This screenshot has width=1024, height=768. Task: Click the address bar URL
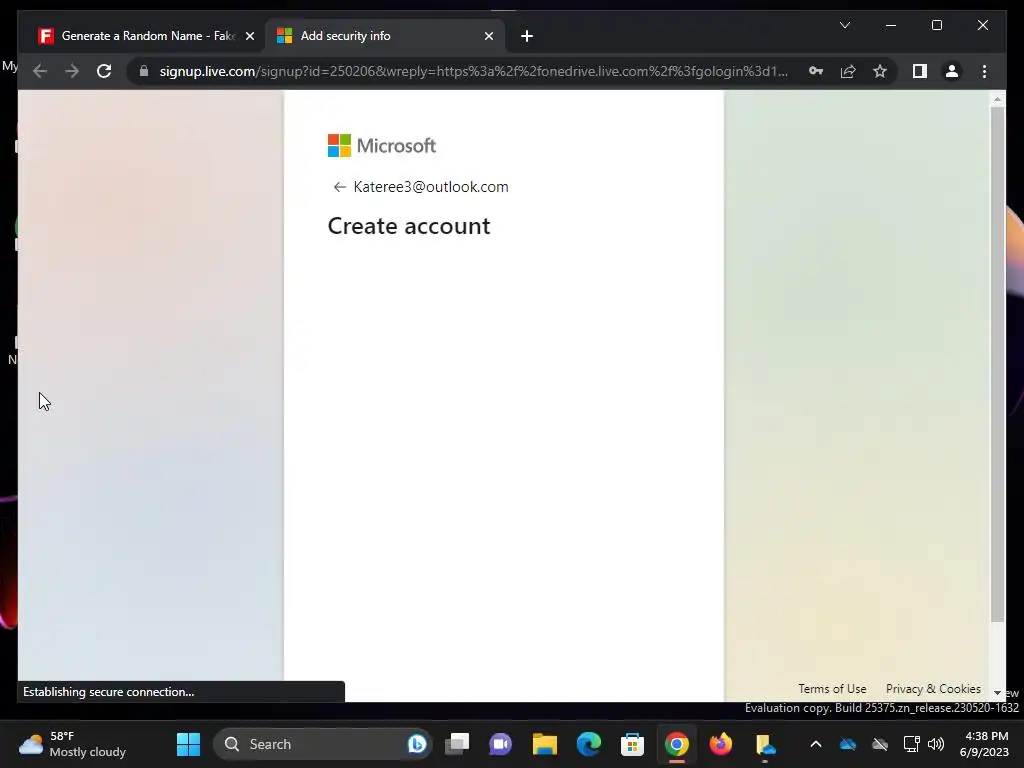click(473, 71)
